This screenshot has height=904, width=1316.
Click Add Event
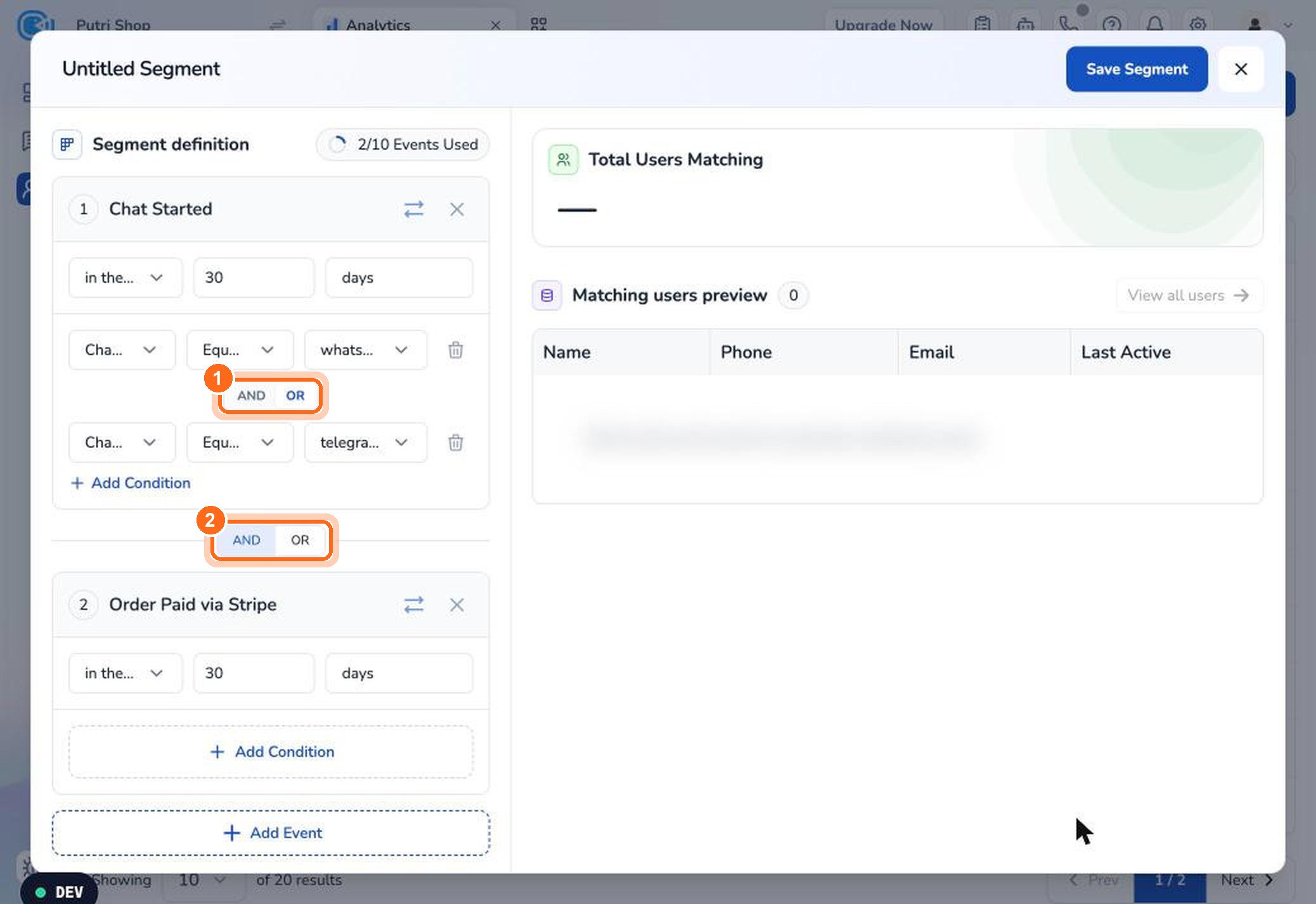(271, 833)
